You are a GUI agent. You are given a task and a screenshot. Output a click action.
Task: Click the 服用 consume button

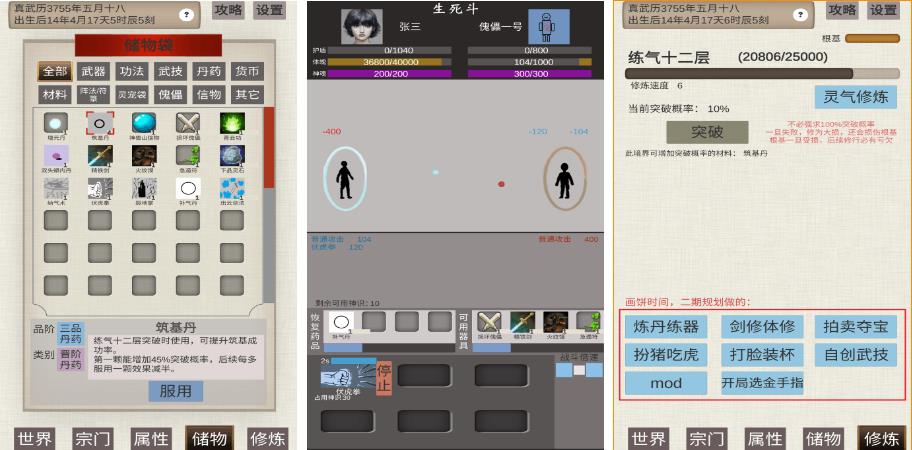click(x=175, y=391)
